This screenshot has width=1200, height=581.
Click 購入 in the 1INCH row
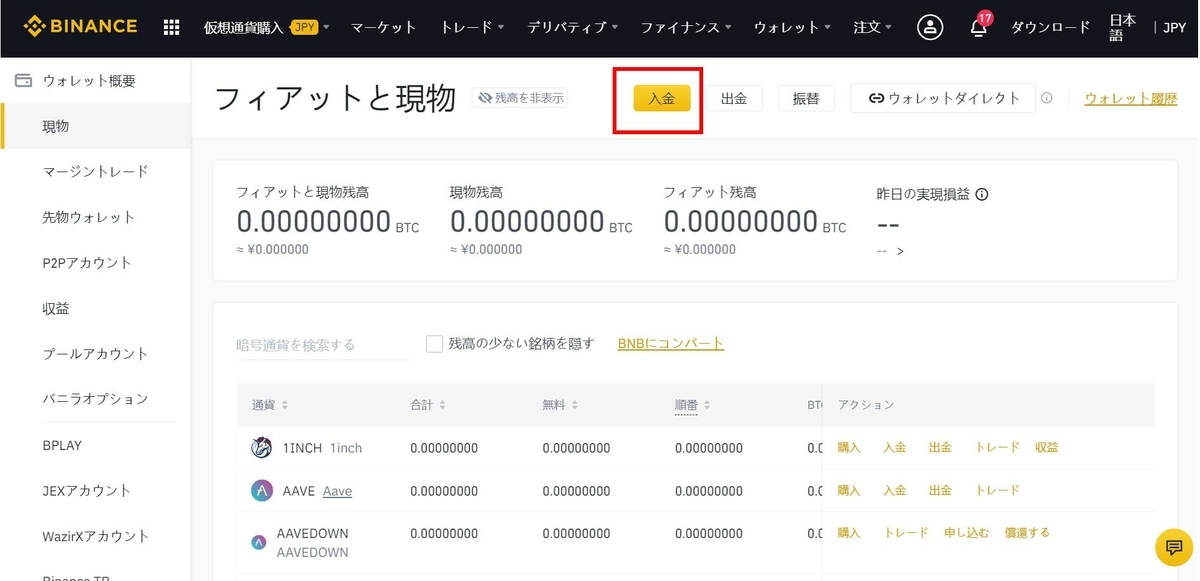849,447
